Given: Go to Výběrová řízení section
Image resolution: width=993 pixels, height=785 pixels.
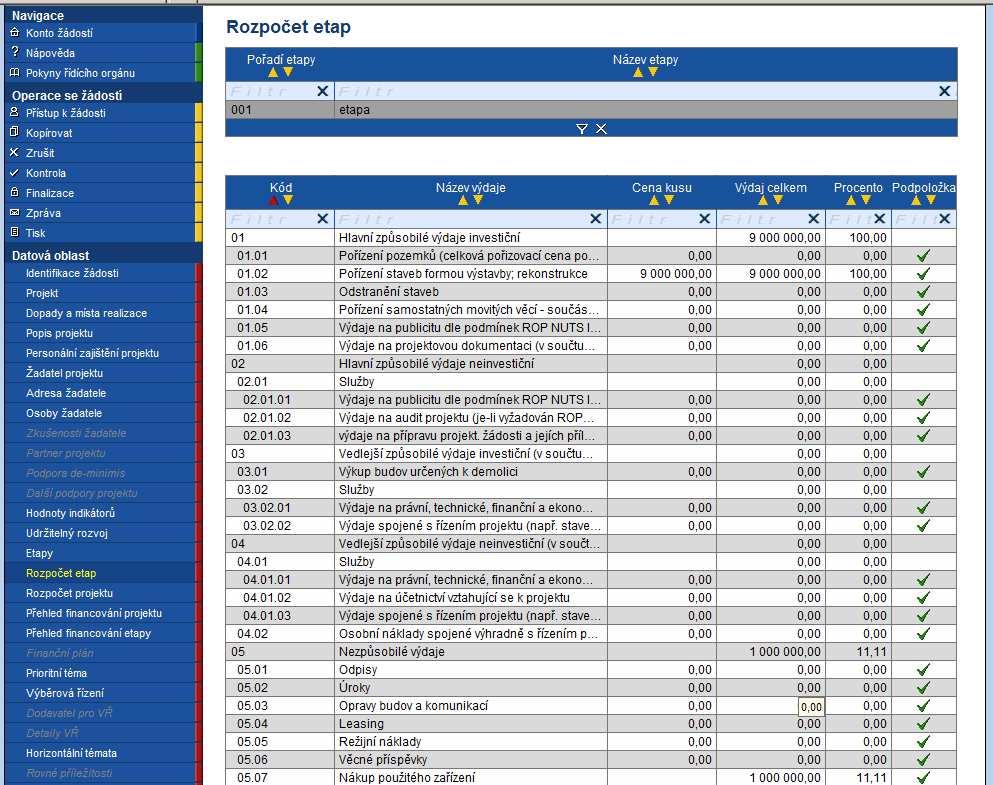Looking at the screenshot, I should [65, 693].
